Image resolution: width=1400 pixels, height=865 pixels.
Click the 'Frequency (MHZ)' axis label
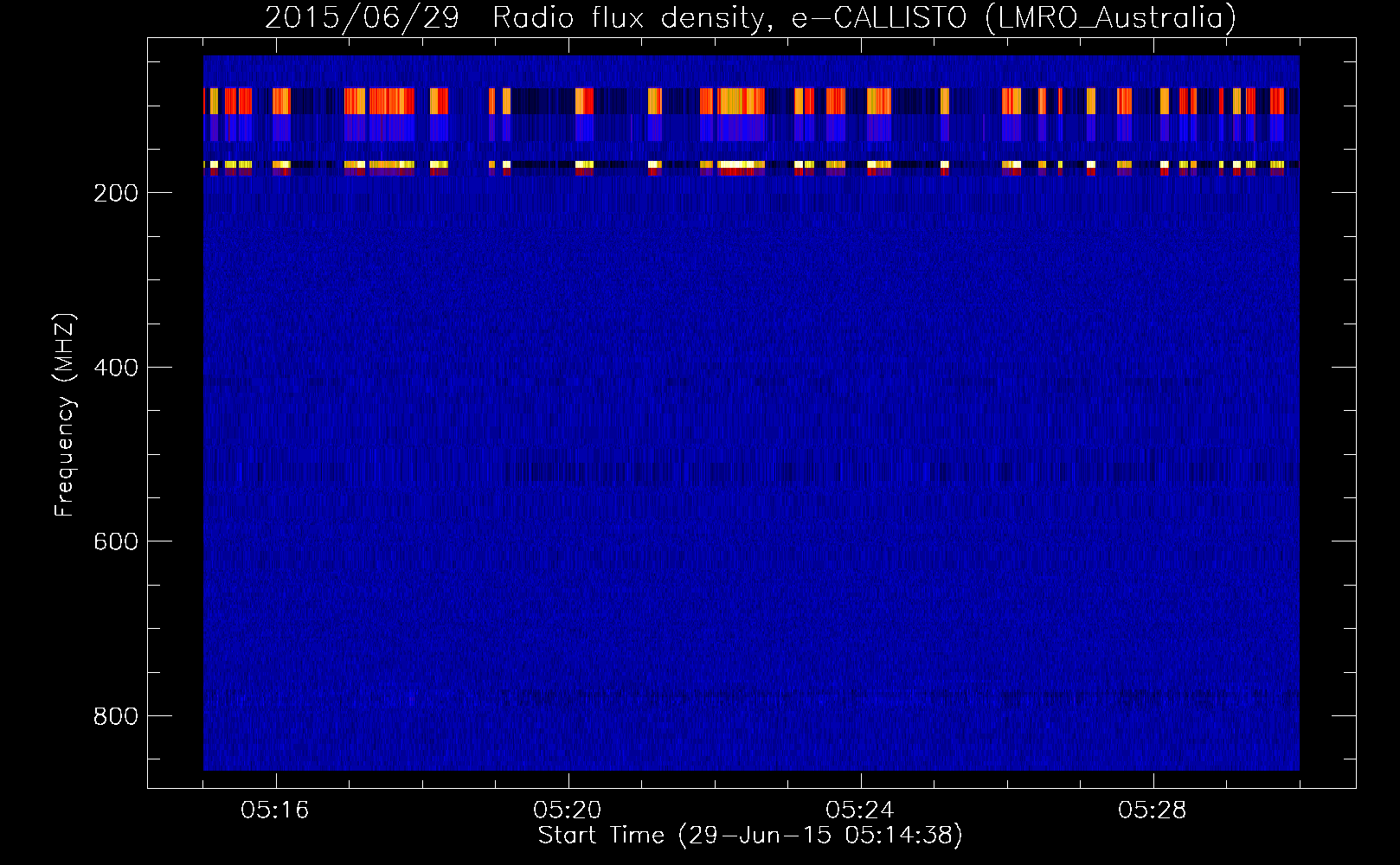tap(65, 414)
